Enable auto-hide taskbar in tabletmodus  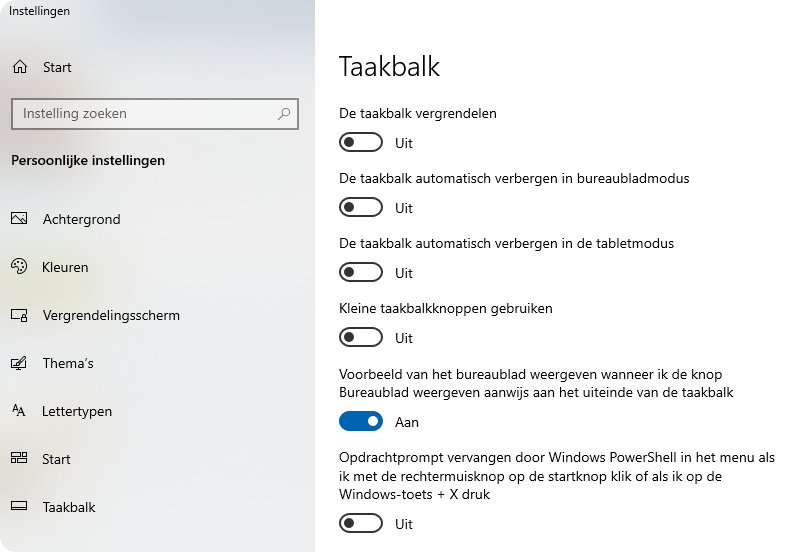[x=361, y=273]
